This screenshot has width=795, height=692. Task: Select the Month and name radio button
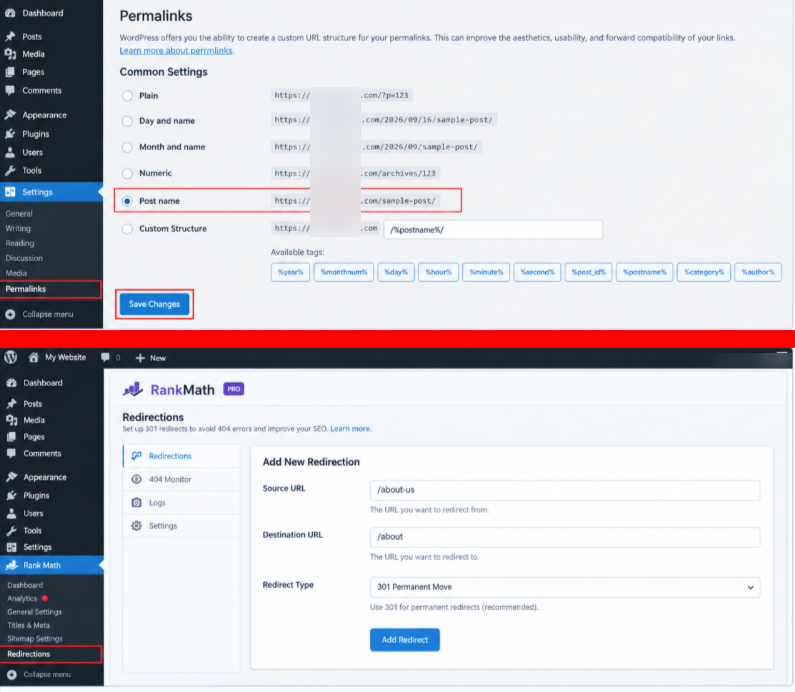pos(127,147)
